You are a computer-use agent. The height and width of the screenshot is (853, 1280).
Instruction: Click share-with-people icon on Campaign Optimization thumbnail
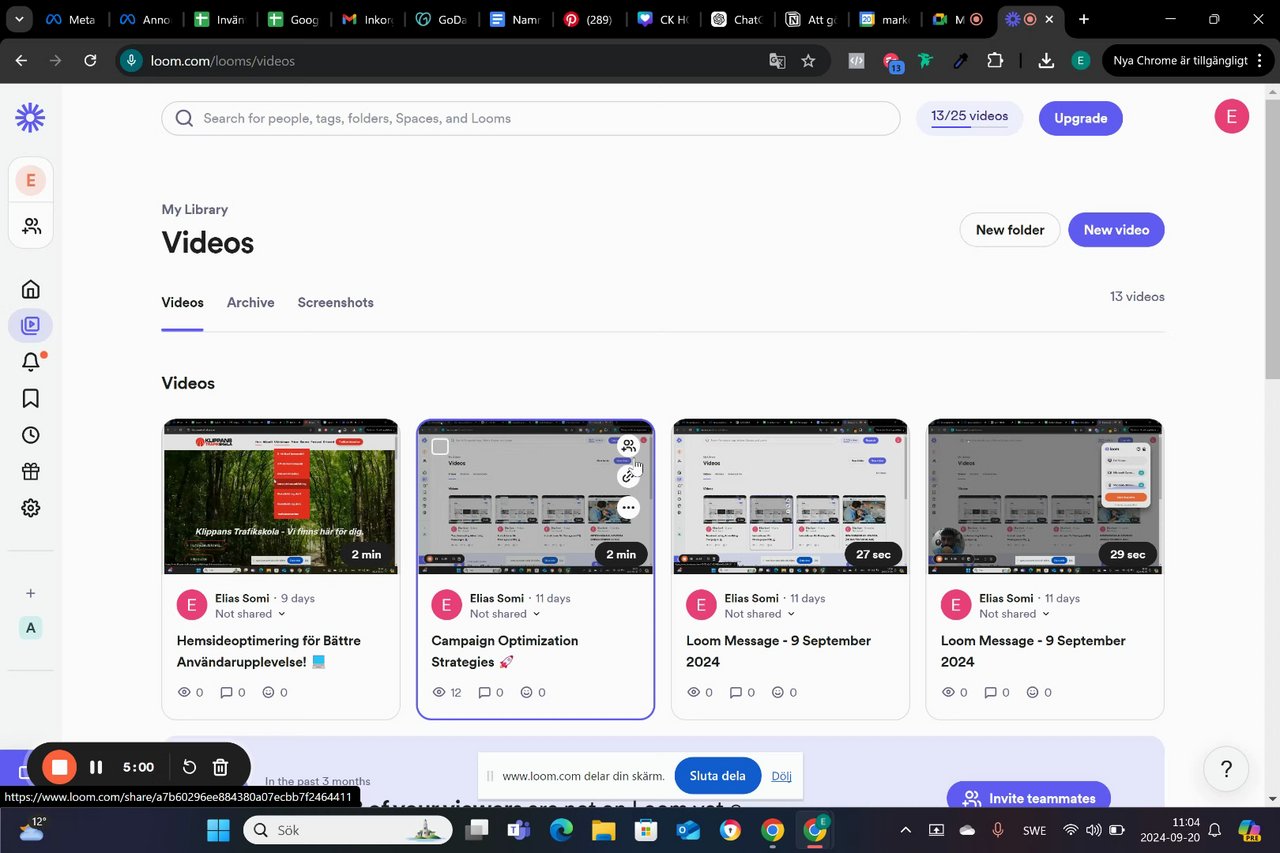(x=628, y=446)
